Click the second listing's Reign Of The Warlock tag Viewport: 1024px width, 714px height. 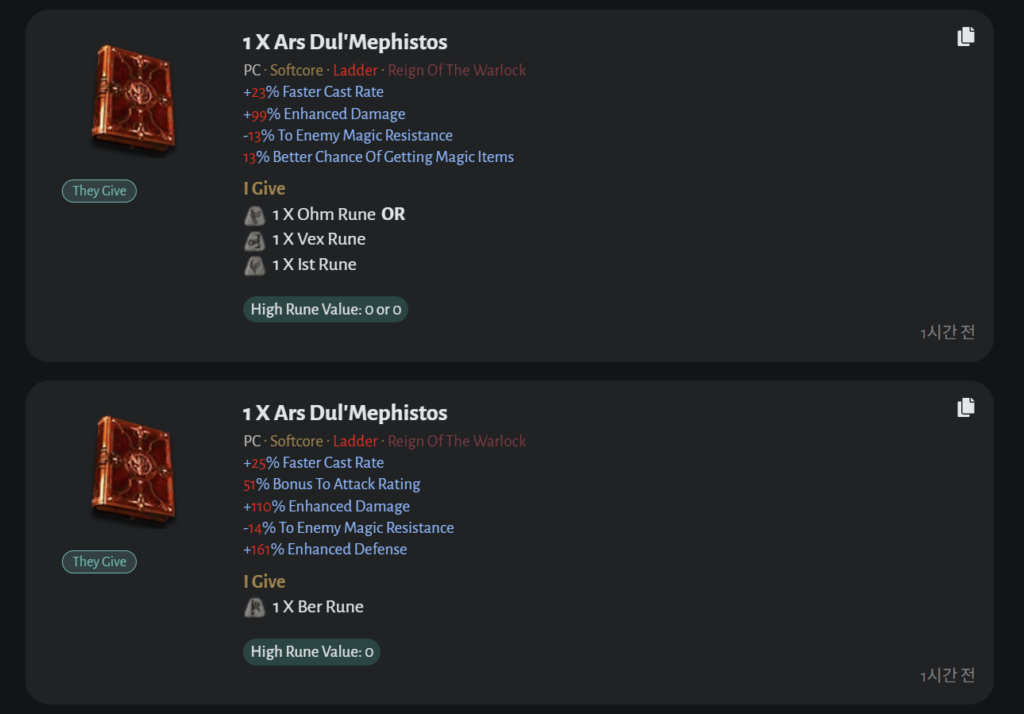point(457,442)
